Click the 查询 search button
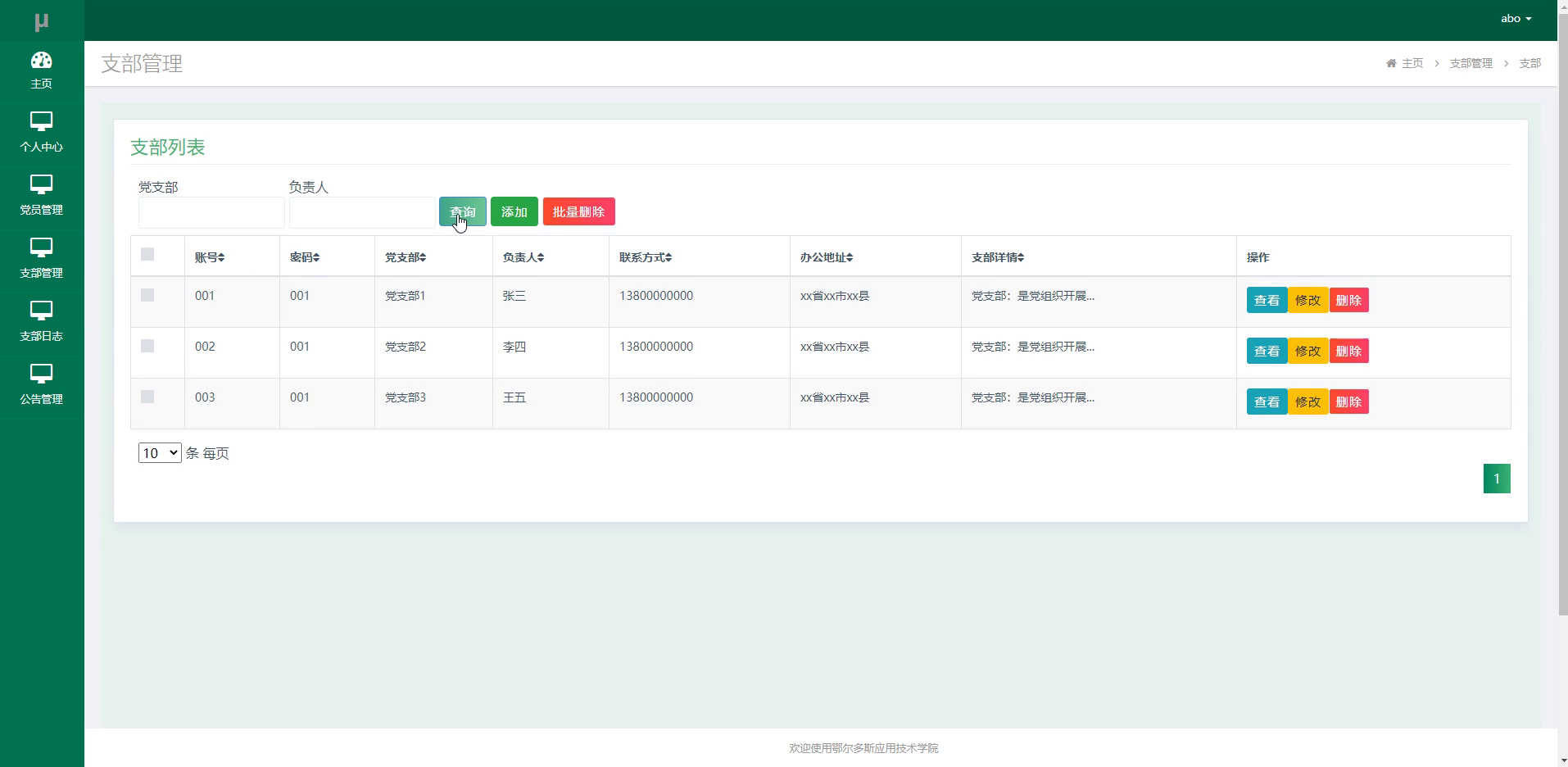1568x767 pixels. [463, 211]
